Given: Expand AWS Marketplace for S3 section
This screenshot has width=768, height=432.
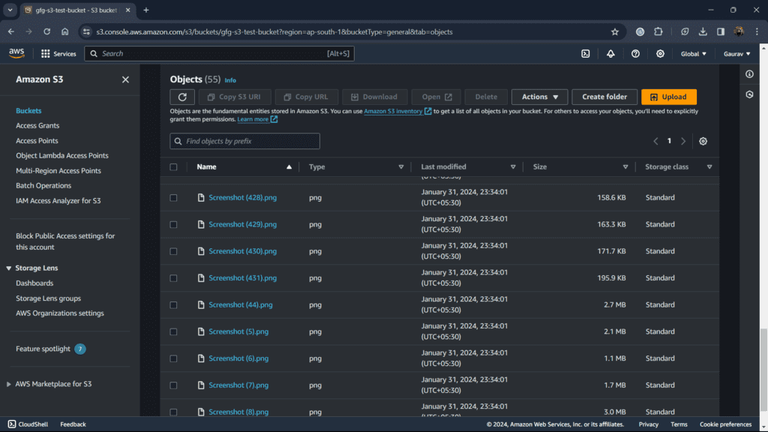Looking at the screenshot, I should coord(9,384).
